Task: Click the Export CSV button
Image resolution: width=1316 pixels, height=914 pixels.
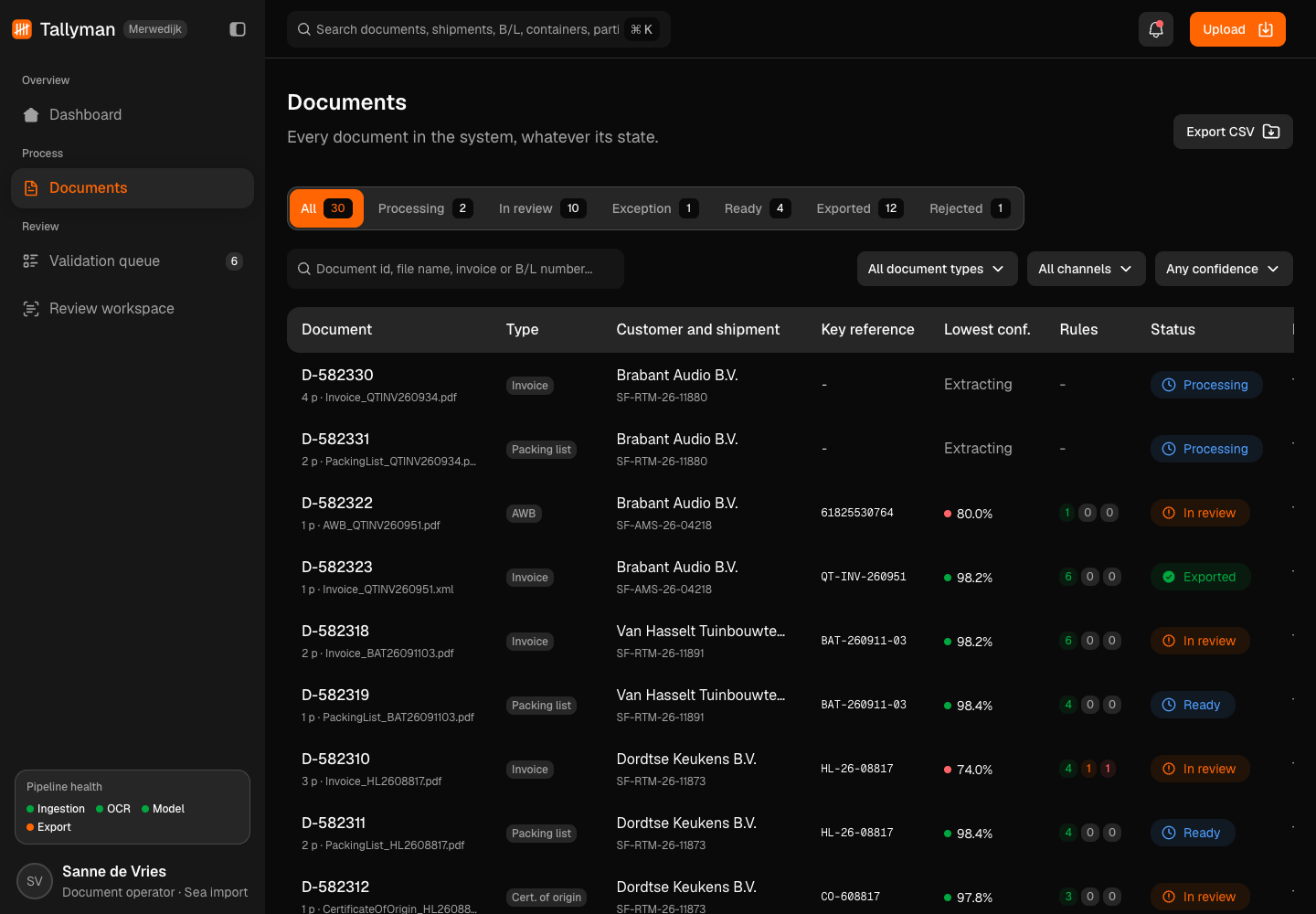Action: tap(1233, 132)
